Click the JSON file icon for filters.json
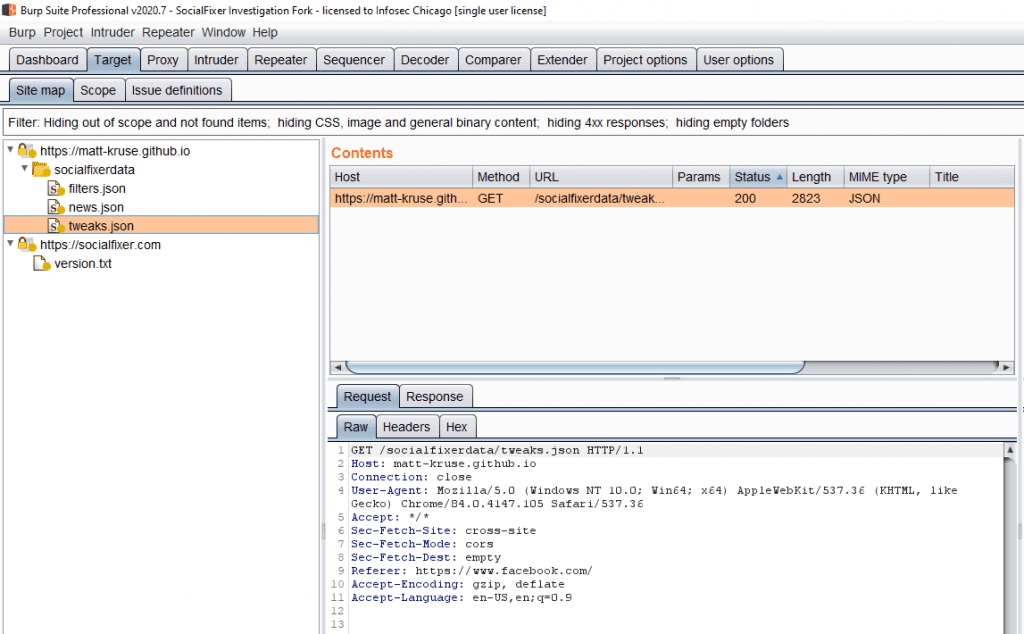Viewport: 1024px width, 634px height. [56, 188]
